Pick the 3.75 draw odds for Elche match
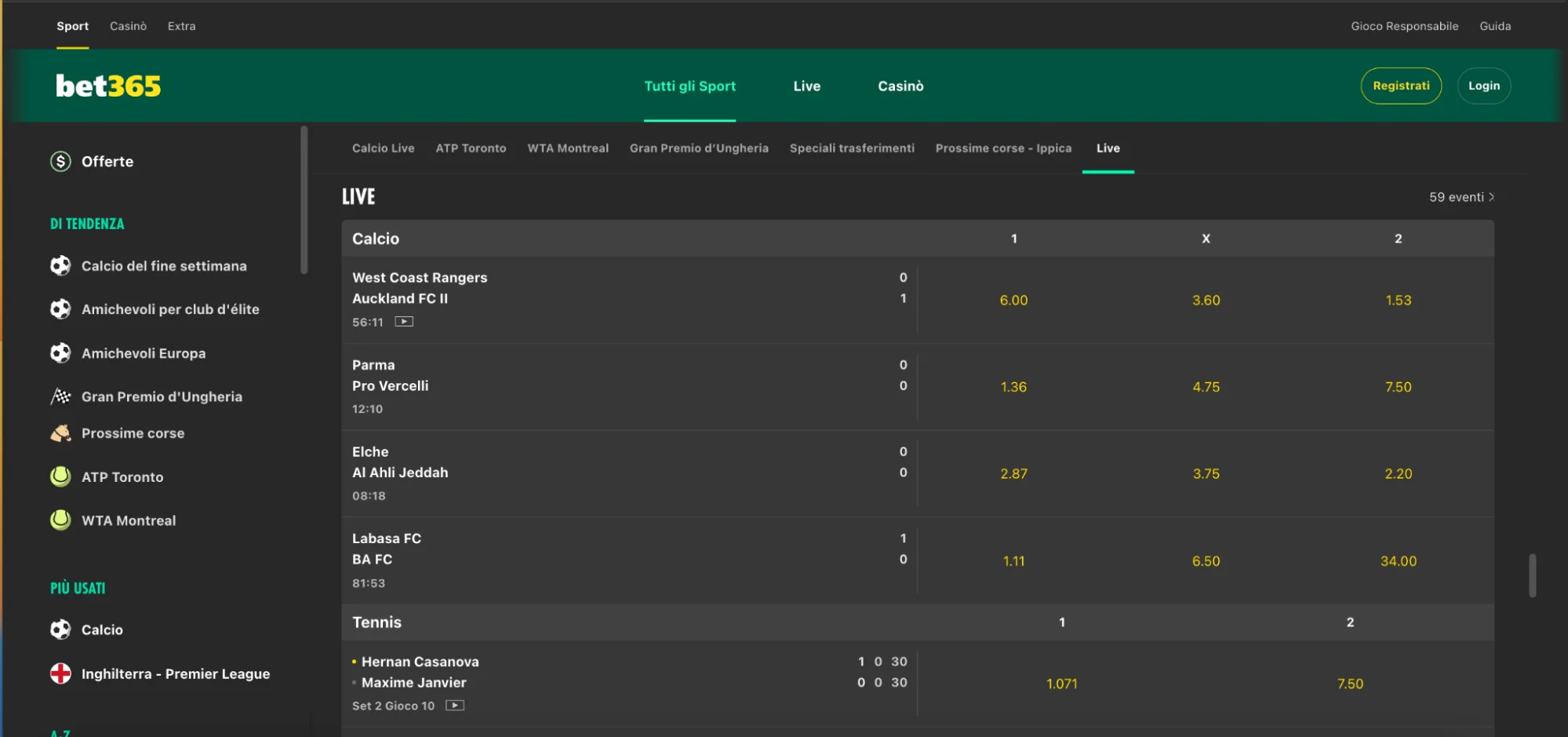This screenshot has width=1568, height=737. (1206, 474)
